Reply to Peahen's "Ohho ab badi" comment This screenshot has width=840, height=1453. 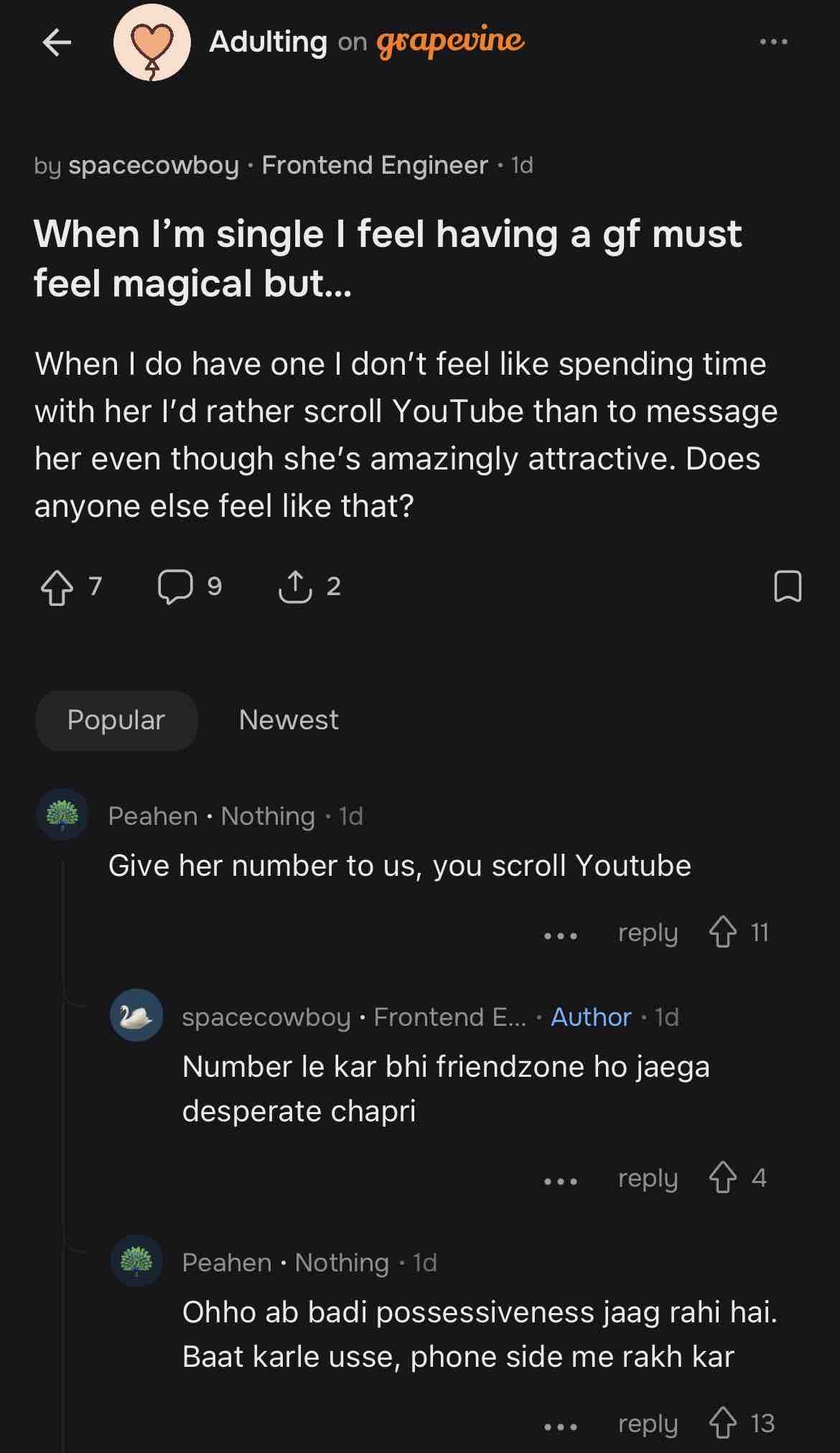tap(648, 1424)
